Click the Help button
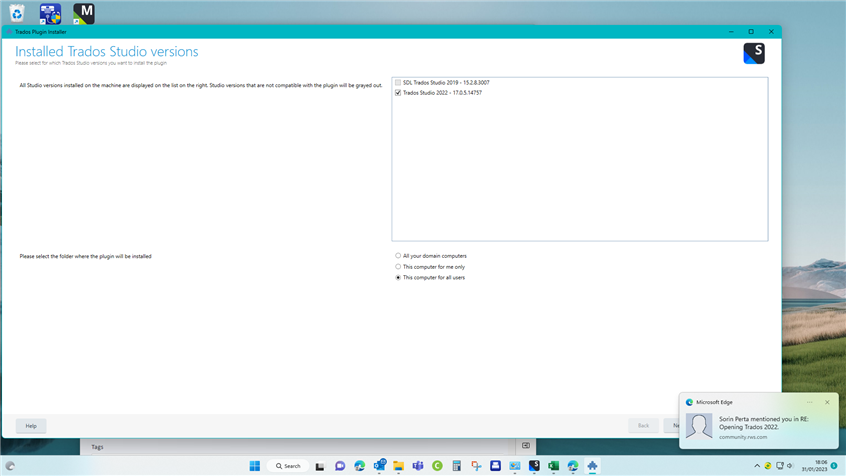Viewport: 846px width, 476px height. tap(31, 426)
